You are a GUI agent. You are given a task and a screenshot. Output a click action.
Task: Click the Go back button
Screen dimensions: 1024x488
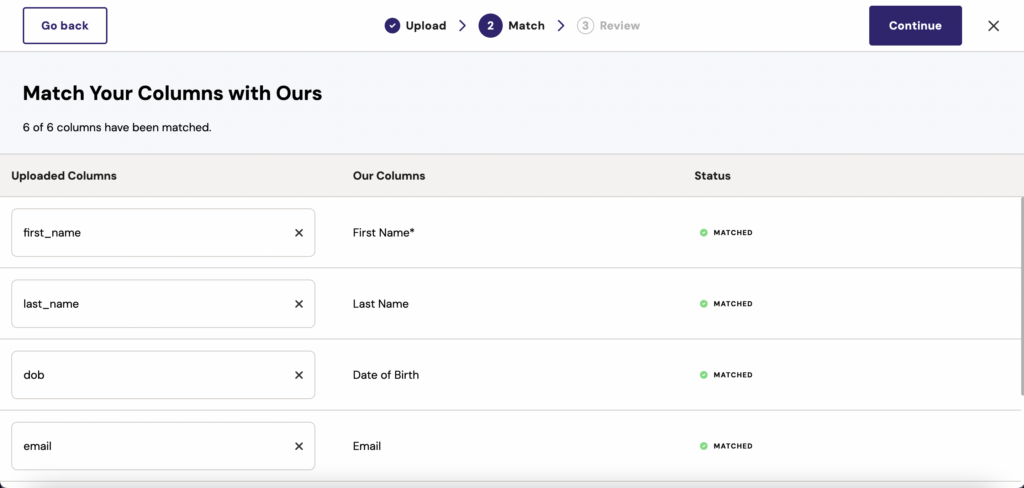click(65, 26)
